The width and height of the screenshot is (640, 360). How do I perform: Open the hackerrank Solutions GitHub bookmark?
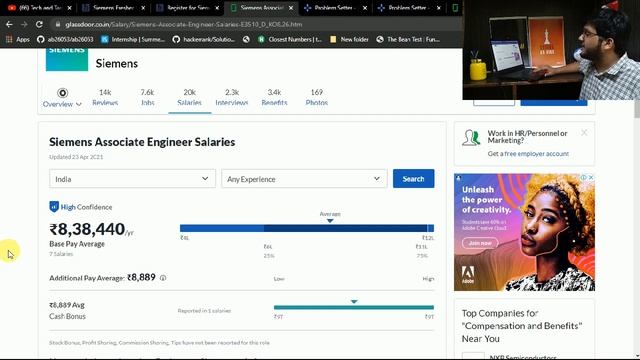(x=204, y=39)
